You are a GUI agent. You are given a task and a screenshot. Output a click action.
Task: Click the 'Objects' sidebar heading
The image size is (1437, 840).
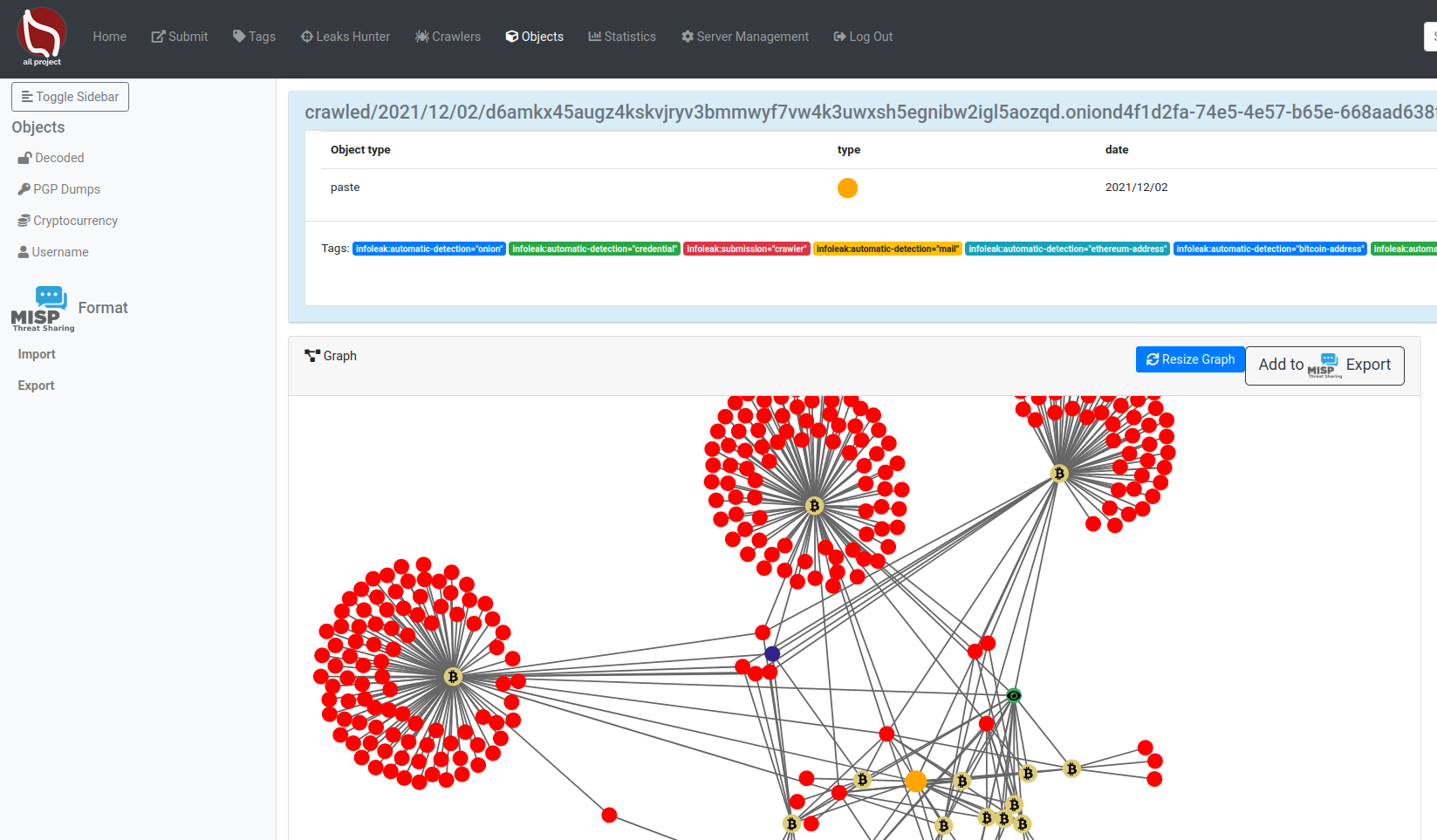point(38,127)
